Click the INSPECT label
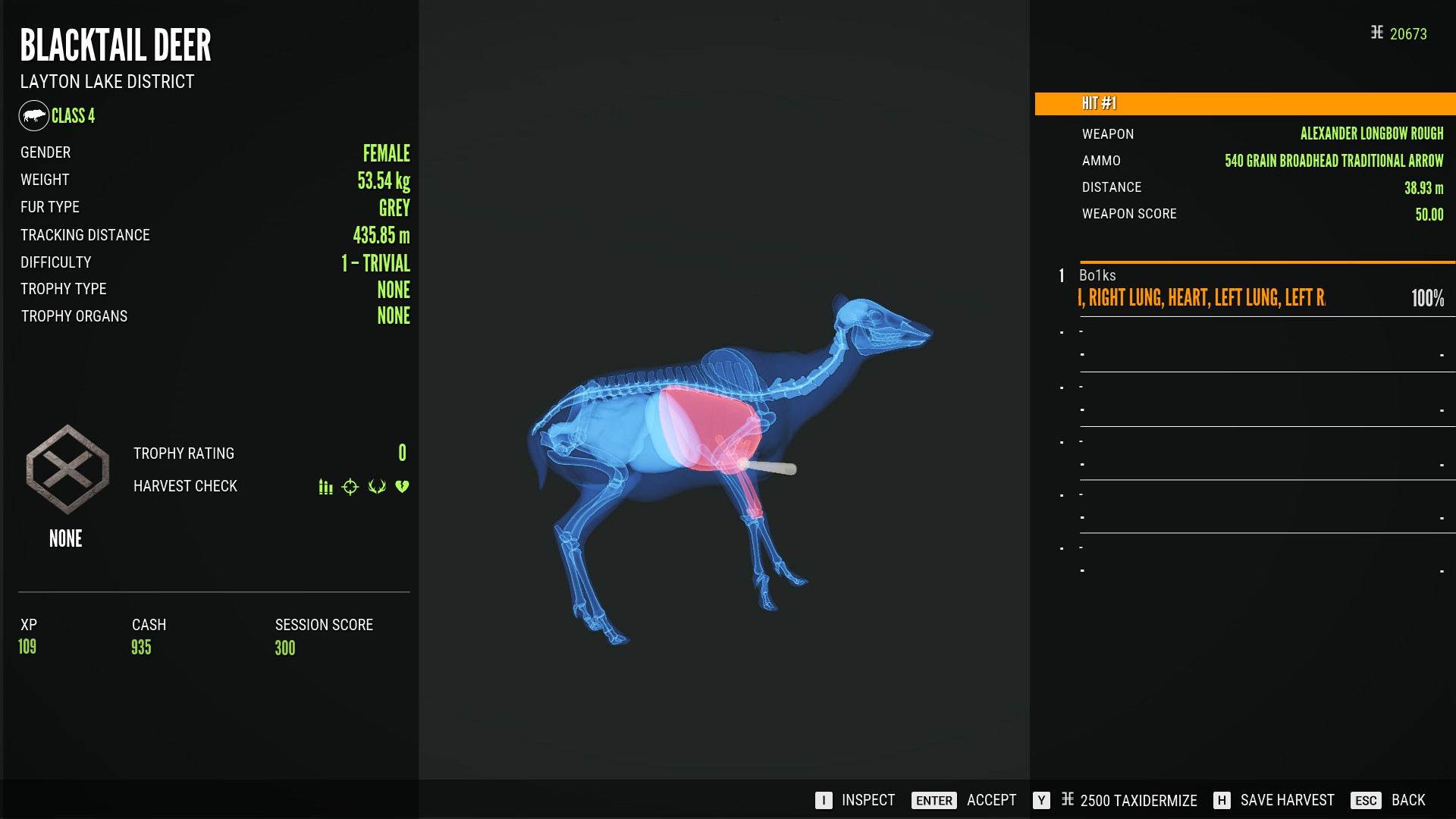The image size is (1456, 819). (868, 800)
